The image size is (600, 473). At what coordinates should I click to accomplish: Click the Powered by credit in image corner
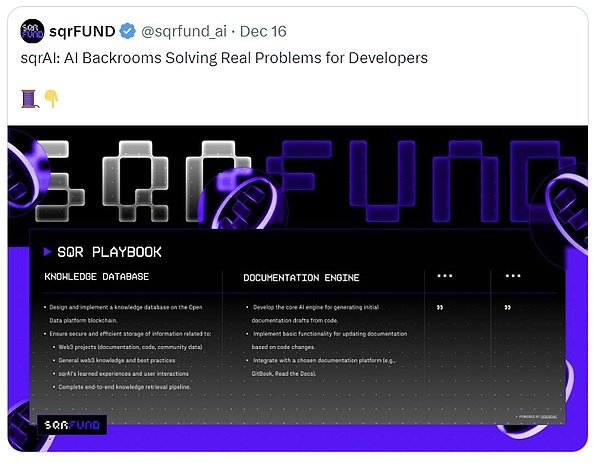[x=540, y=416]
